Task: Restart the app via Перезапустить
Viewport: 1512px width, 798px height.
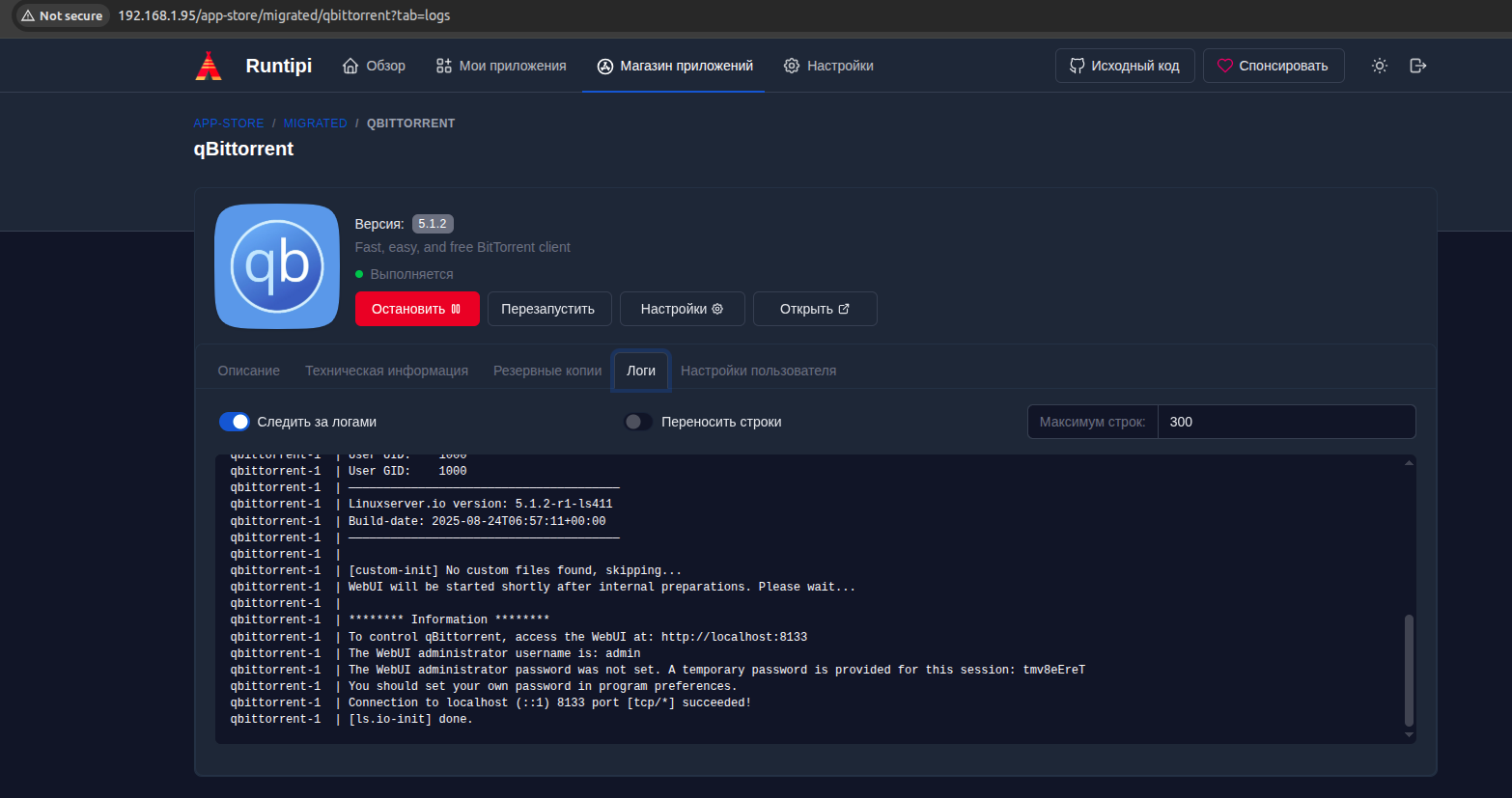Action: 548,309
